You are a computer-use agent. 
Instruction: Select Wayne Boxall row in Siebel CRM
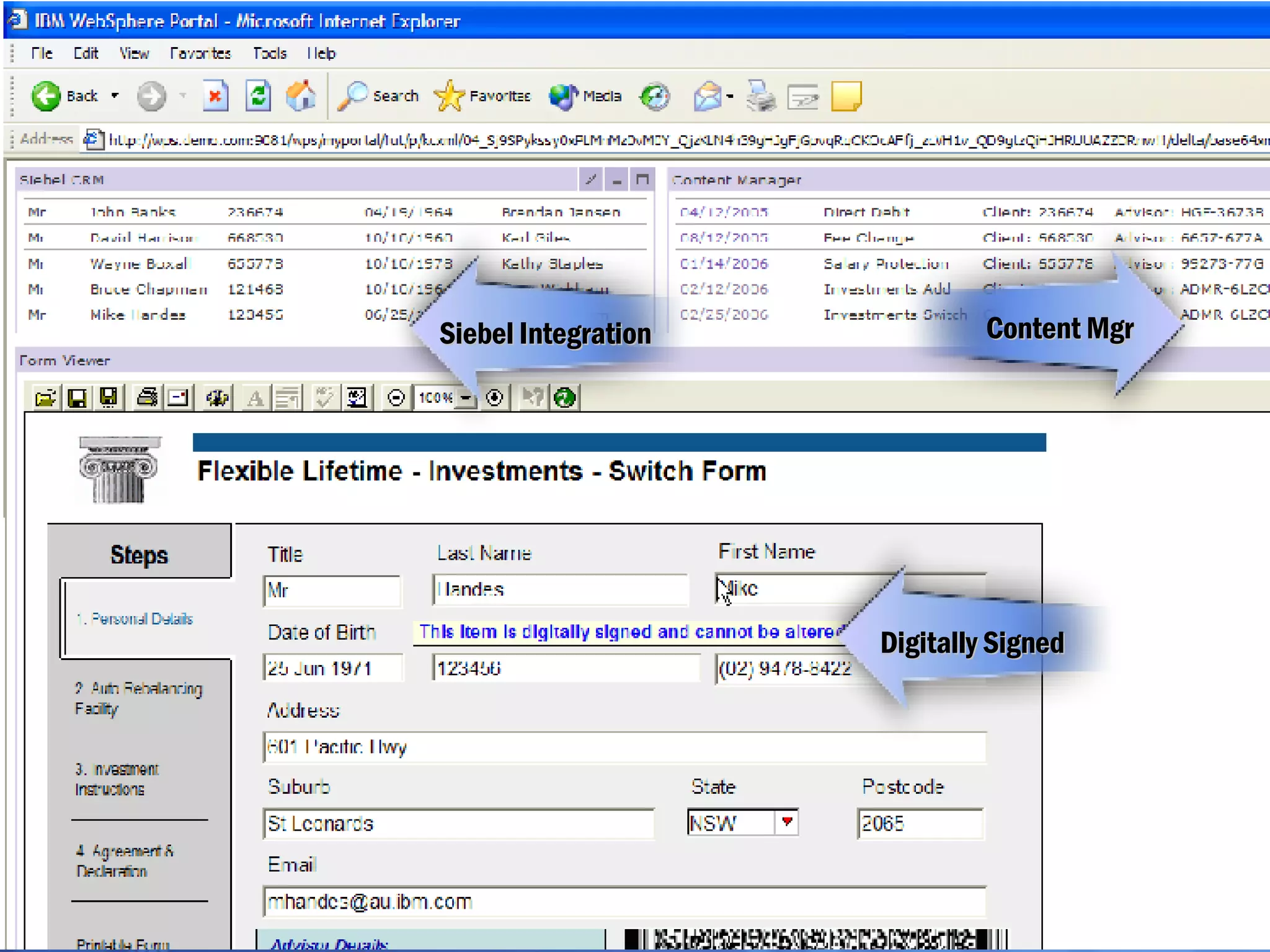point(335,263)
